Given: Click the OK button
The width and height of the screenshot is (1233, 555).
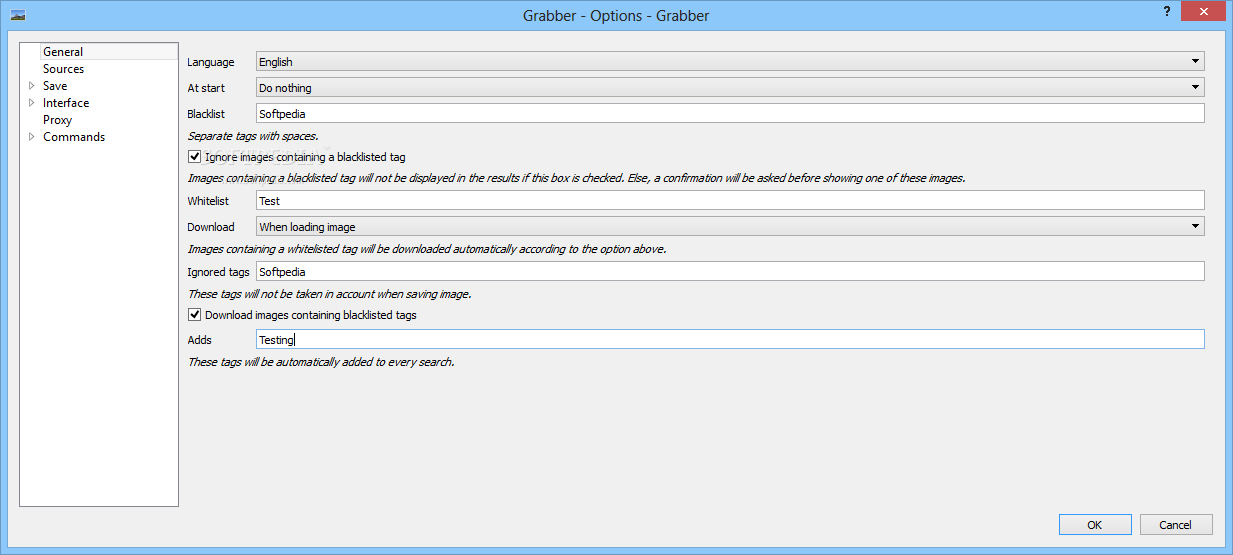Looking at the screenshot, I should coord(1095,525).
